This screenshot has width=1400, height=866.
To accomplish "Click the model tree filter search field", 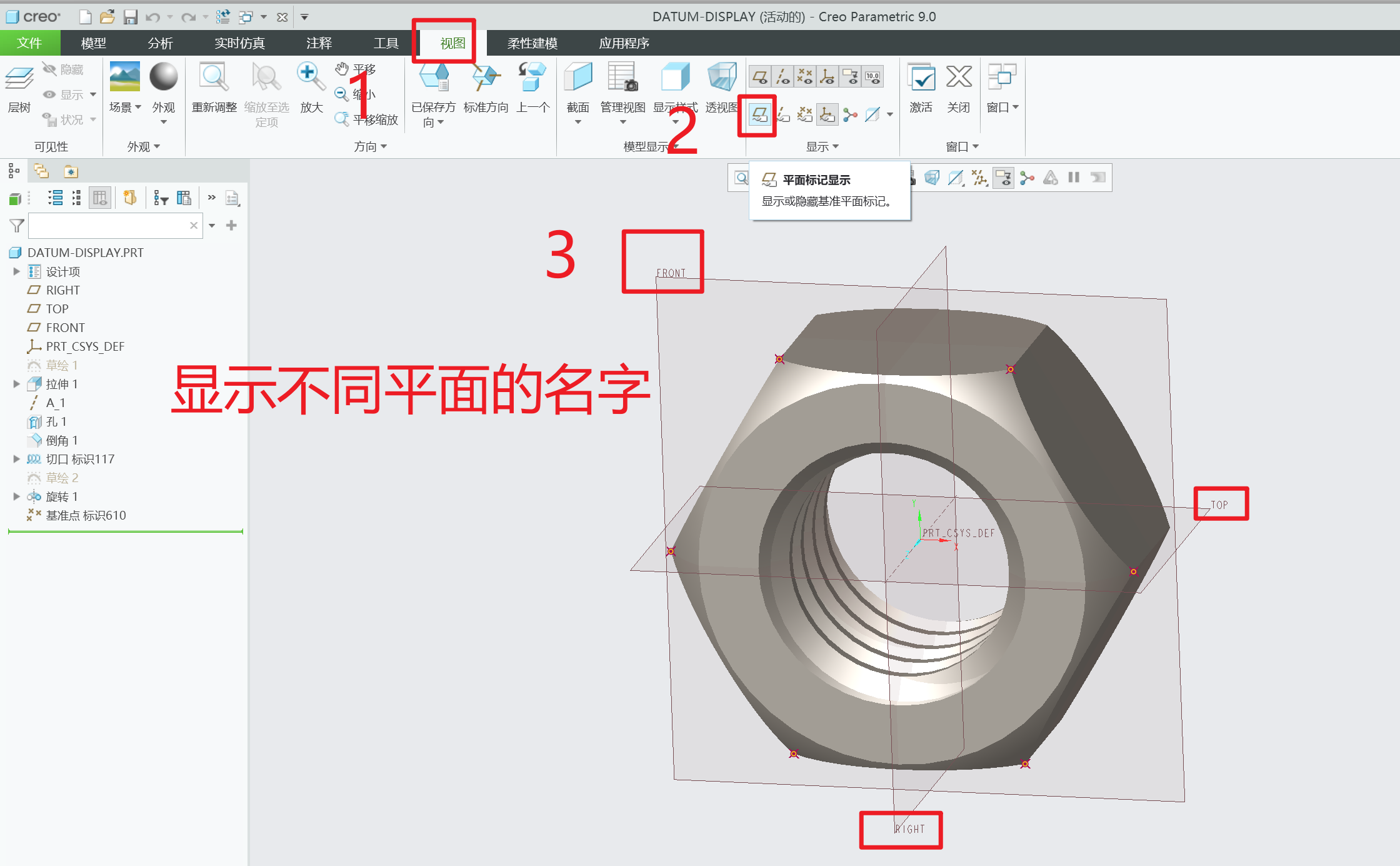I will point(107,226).
